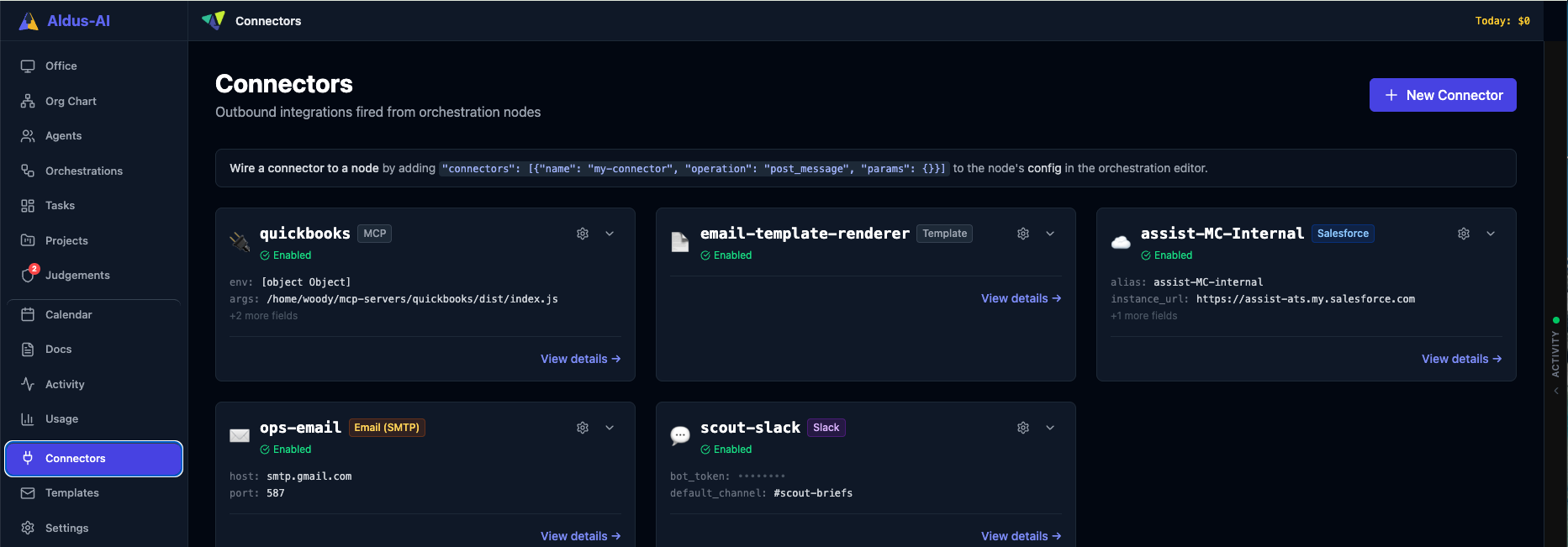
Task: Click the '+2 more fields' text in quickbooks
Action: coord(263,316)
